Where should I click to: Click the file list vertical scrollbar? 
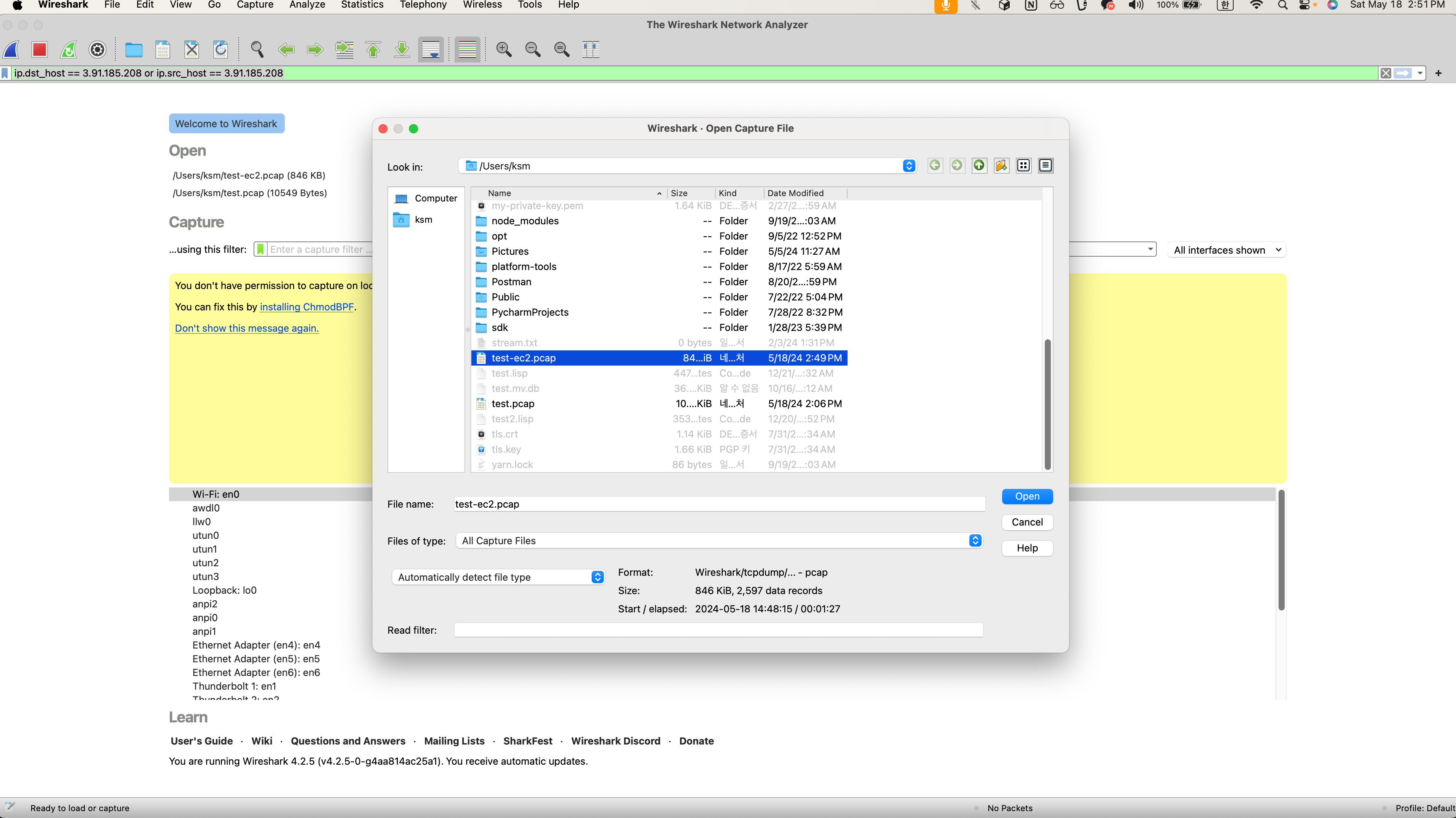tap(1047, 404)
